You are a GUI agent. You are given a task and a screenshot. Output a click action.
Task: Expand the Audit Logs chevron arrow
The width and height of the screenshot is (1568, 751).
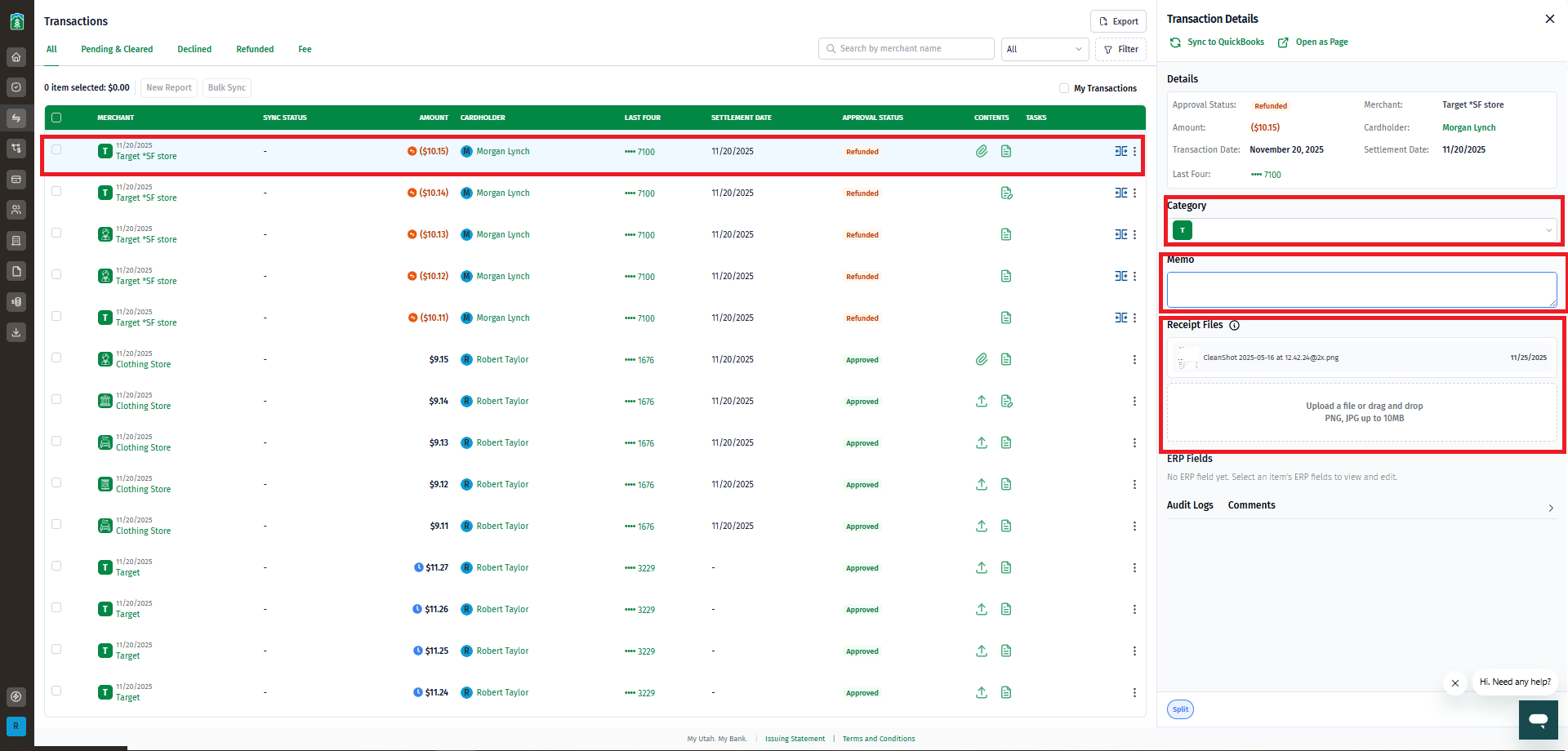point(1551,508)
